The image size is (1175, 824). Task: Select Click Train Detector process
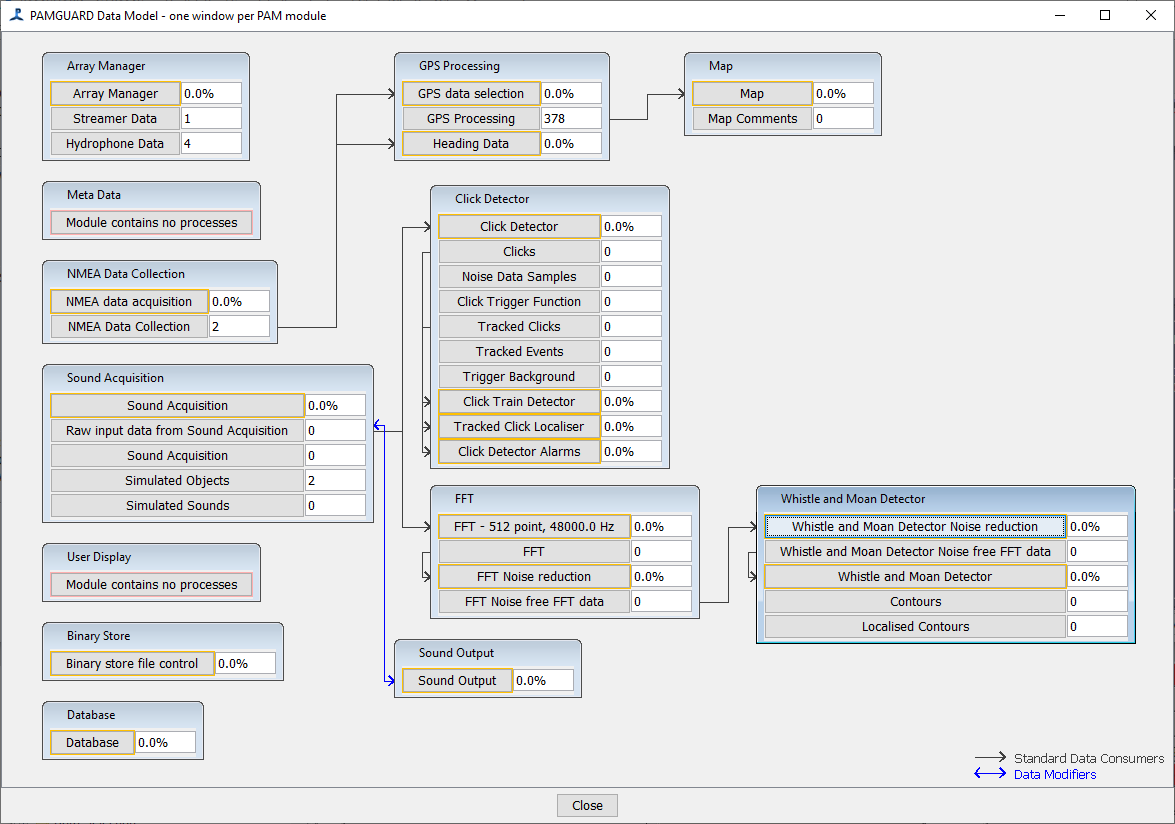(x=519, y=402)
